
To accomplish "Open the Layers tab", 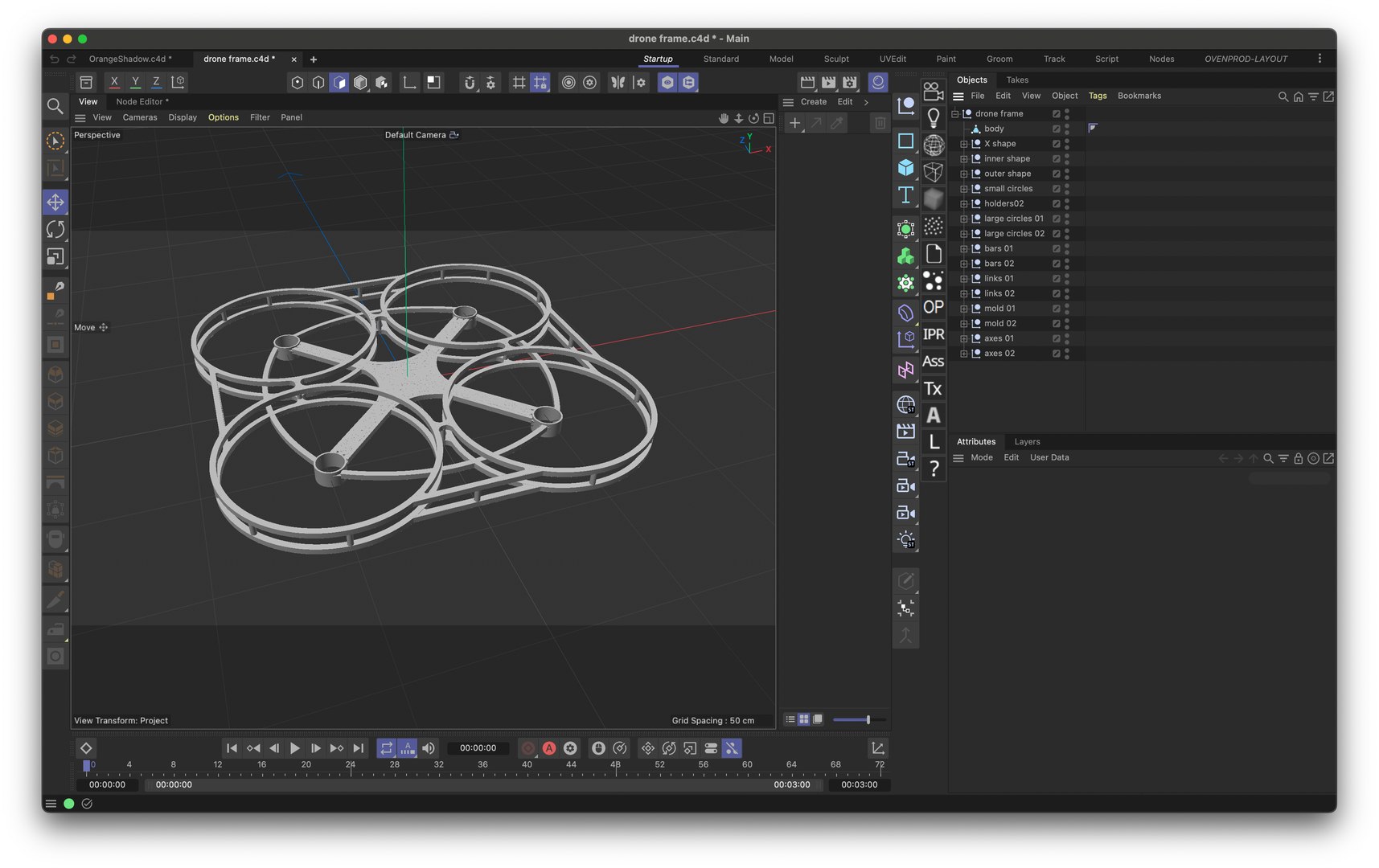I will coord(1027,441).
